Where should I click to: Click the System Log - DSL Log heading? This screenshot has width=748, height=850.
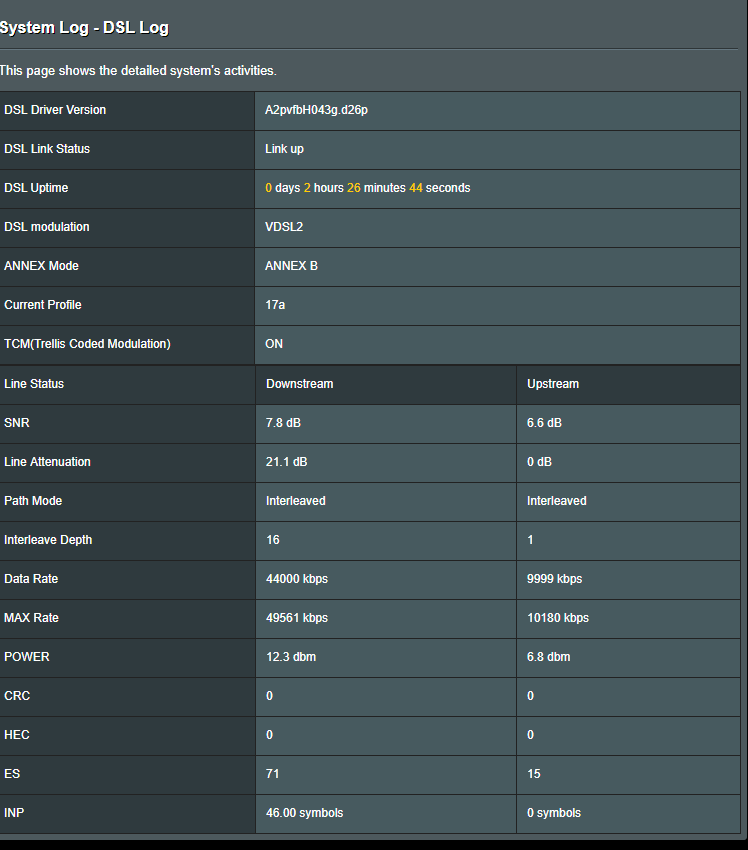click(84, 28)
